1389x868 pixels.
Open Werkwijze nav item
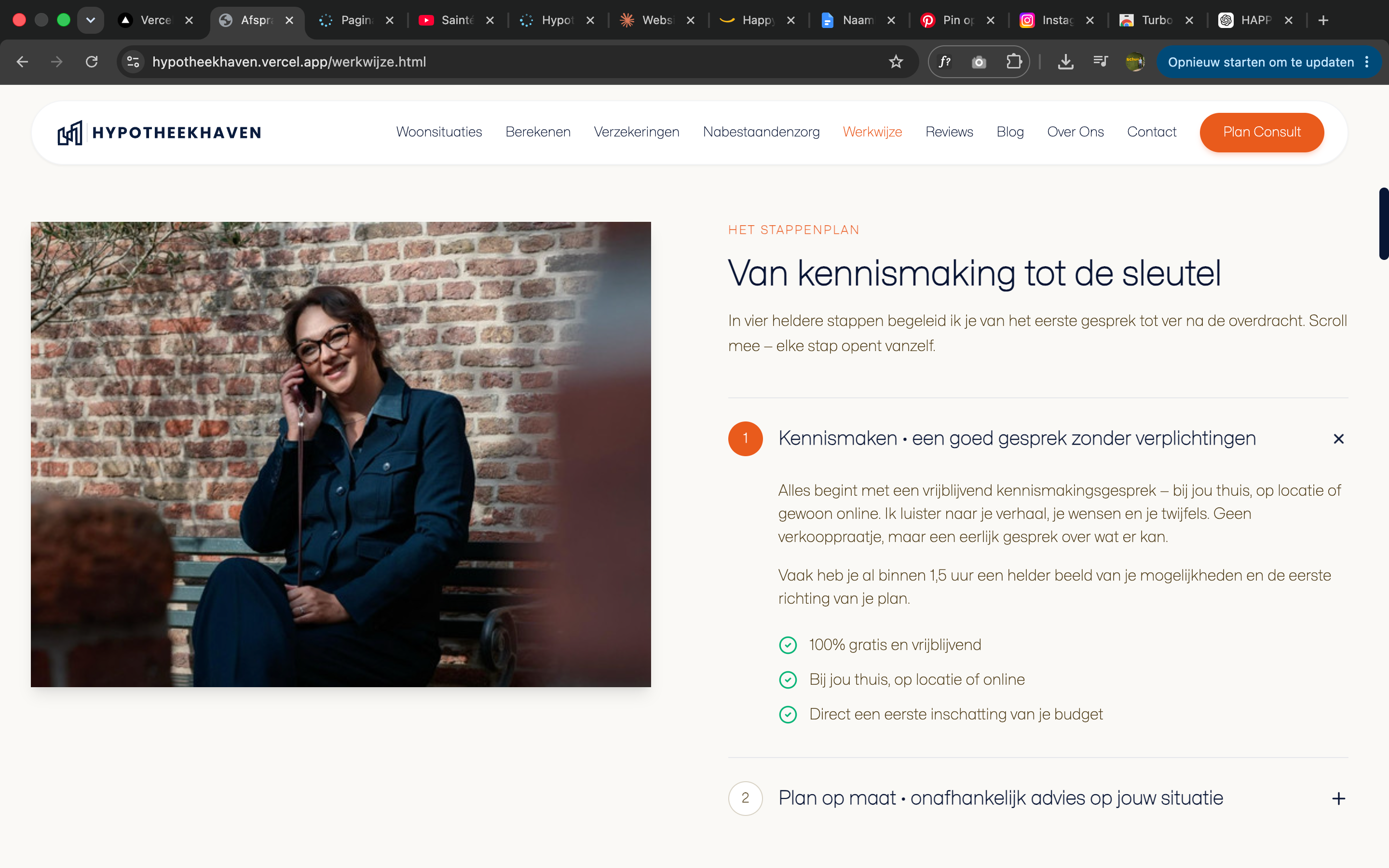pos(872,132)
